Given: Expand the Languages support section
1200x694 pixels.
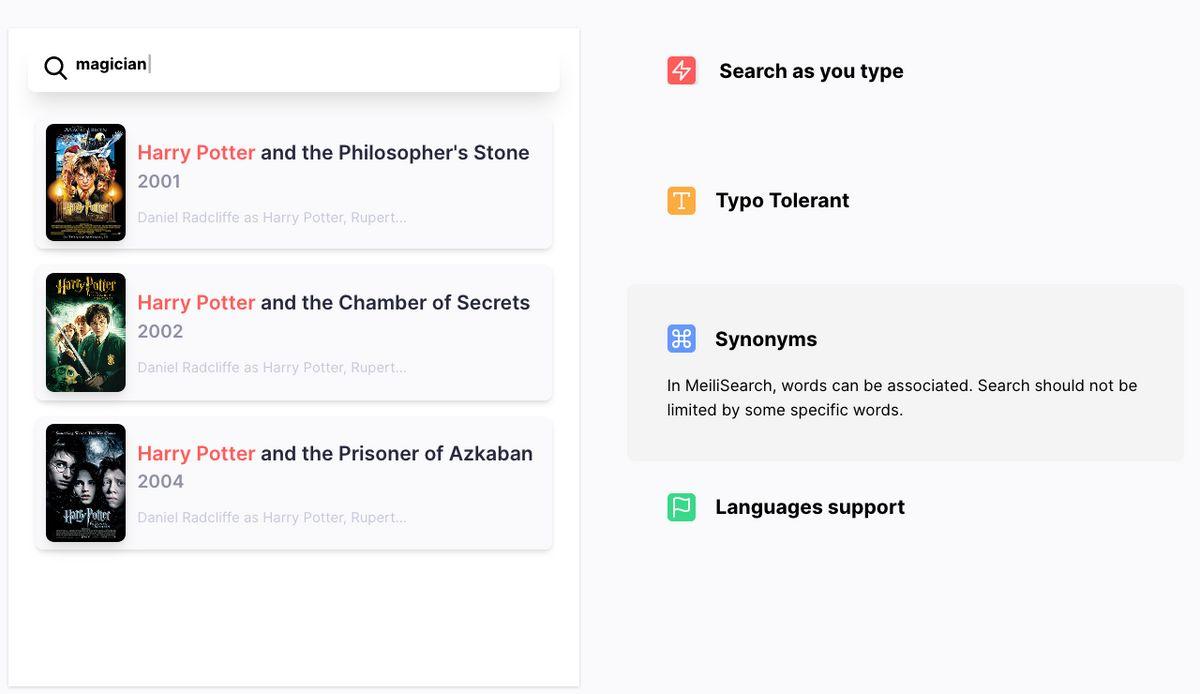Looking at the screenshot, I should 810,507.
